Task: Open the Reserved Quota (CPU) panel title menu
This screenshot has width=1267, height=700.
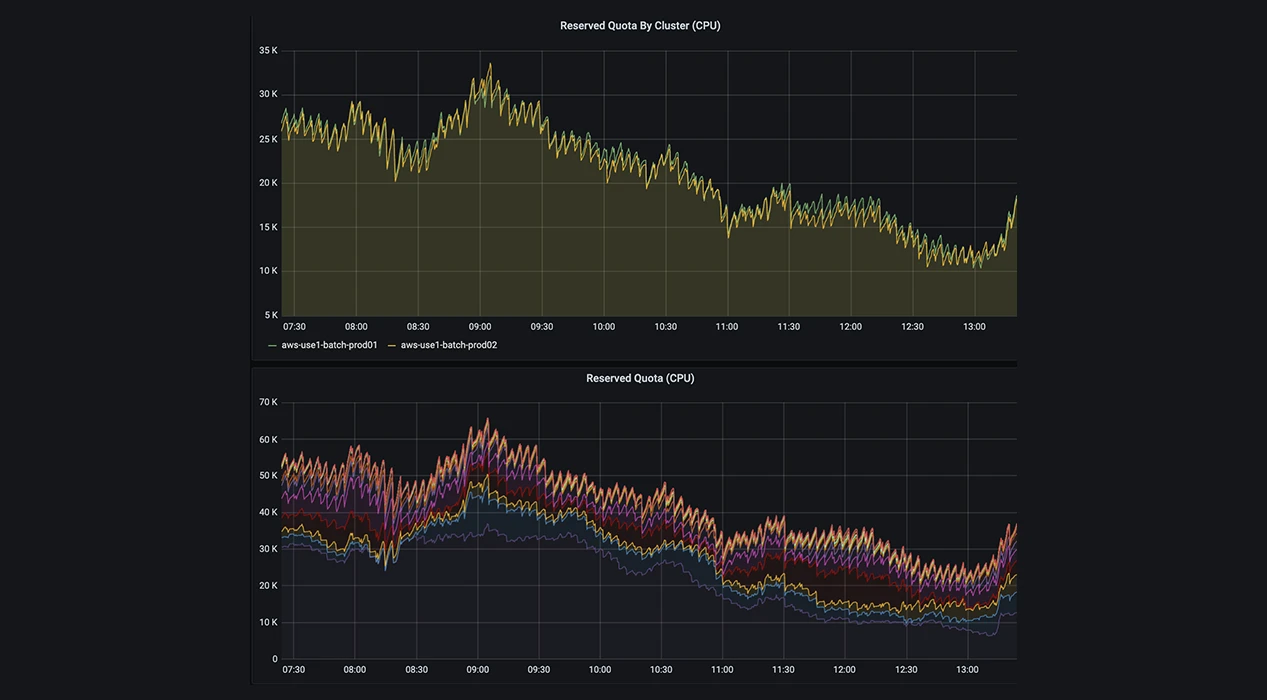Action: [640, 378]
